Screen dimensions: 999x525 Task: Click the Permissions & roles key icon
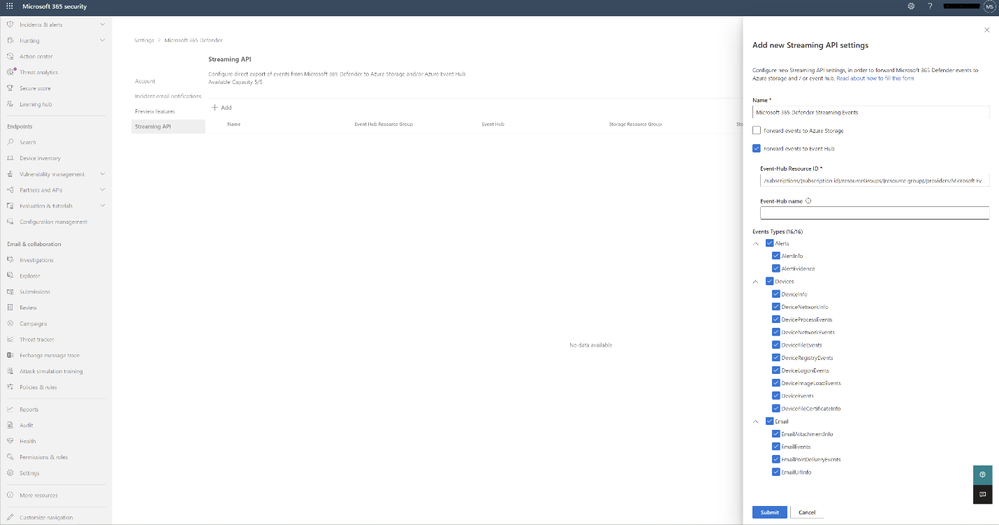tap(10, 457)
